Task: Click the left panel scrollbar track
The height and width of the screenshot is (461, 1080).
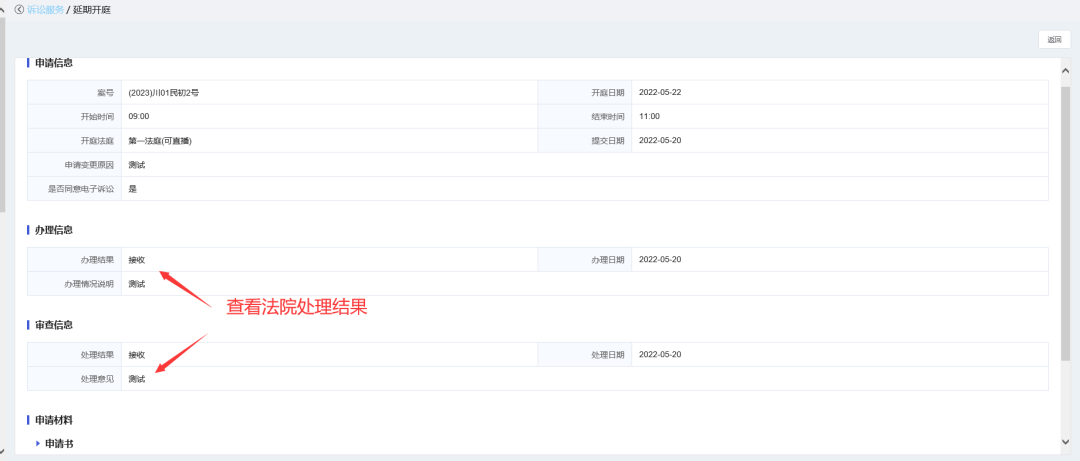Action: [4, 300]
